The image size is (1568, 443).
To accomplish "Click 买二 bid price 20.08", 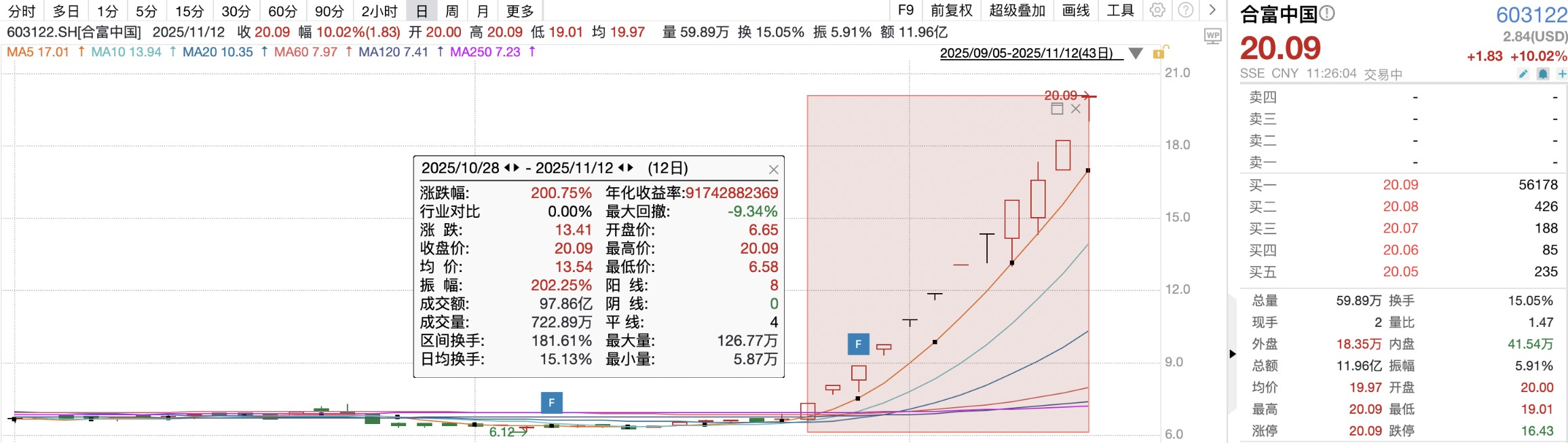I will pos(1400,206).
